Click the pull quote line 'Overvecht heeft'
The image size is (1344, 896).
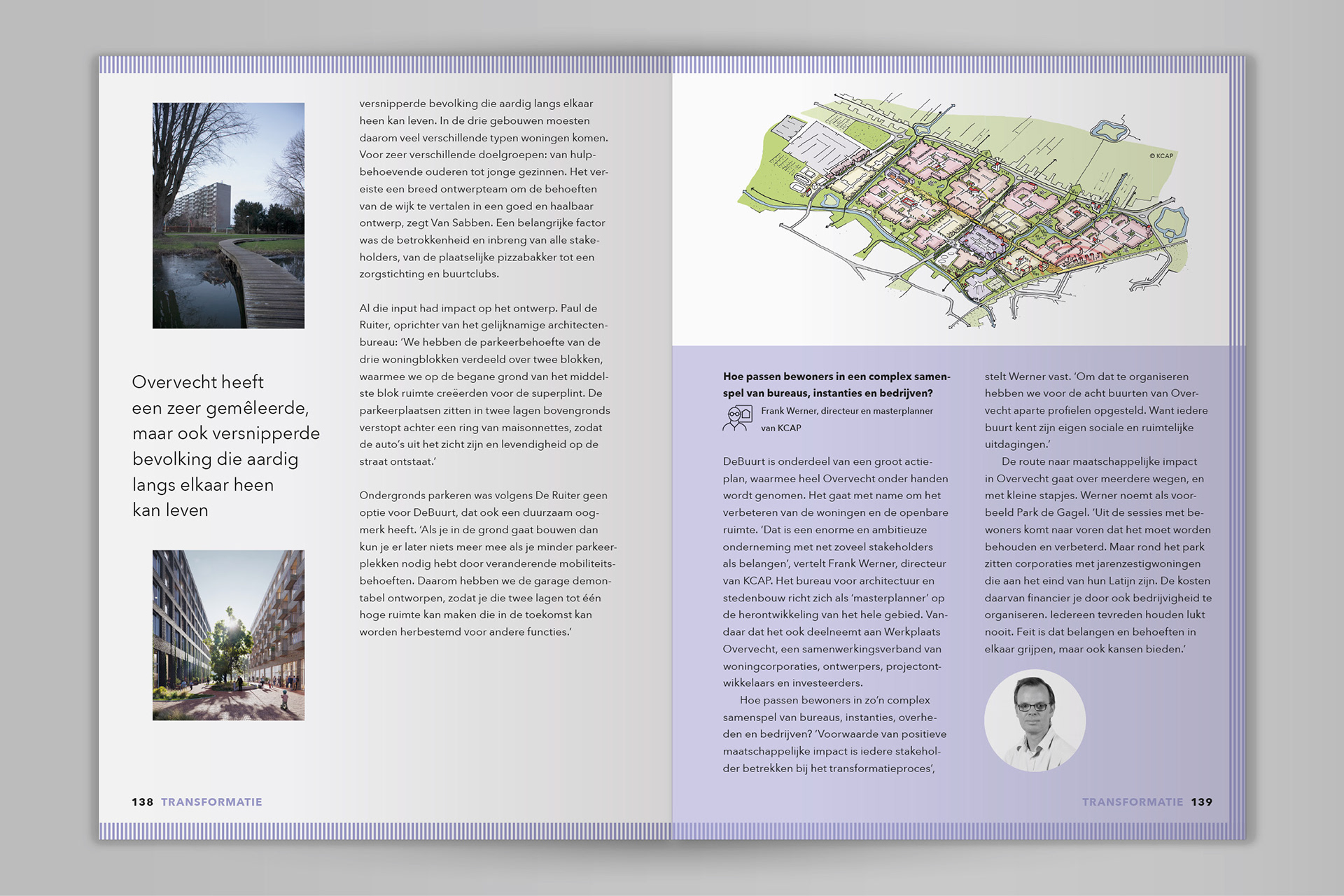click(x=198, y=382)
